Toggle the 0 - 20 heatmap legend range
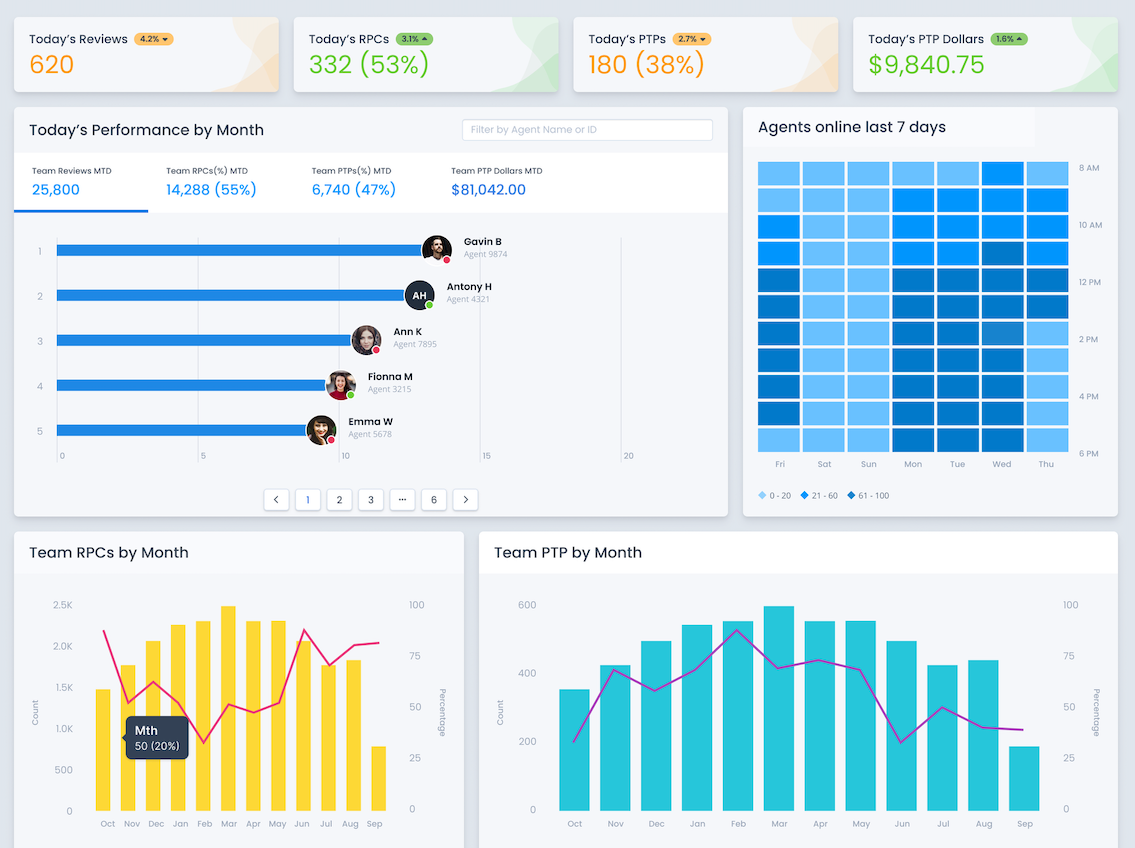 point(774,494)
